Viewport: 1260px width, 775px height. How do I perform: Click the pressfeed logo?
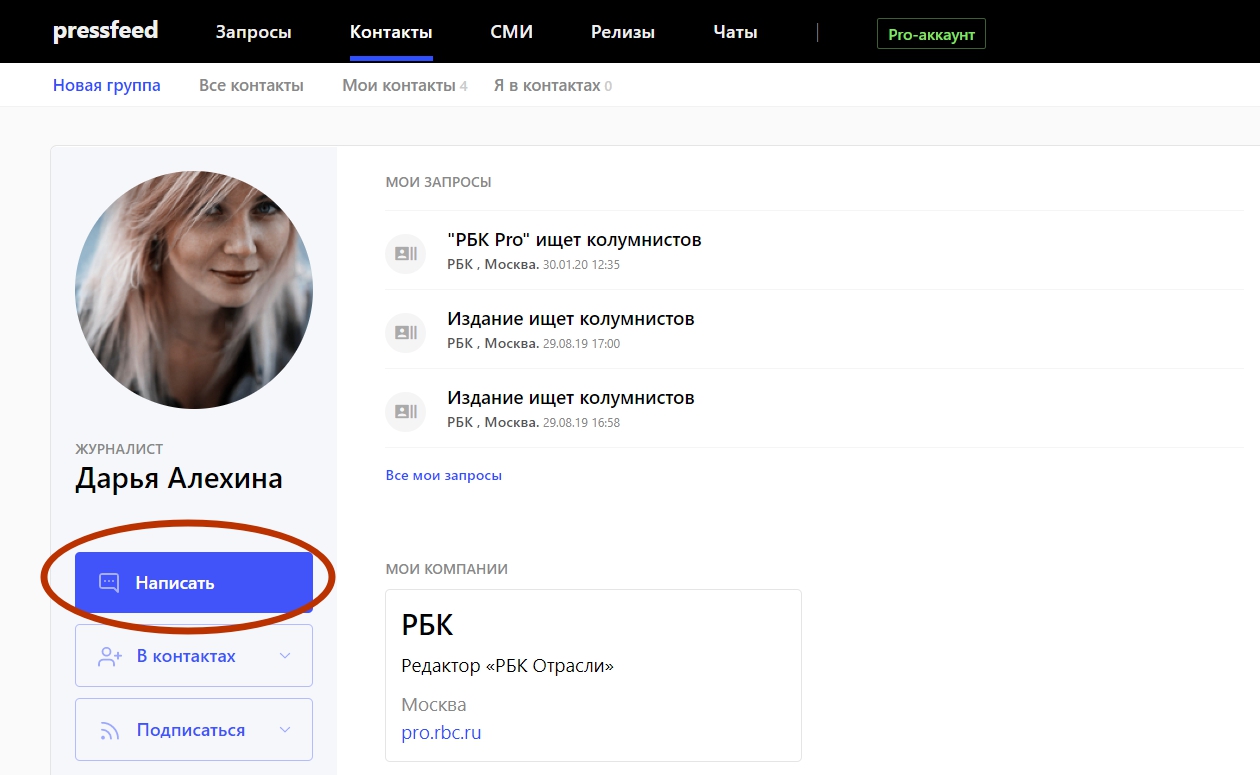tap(105, 31)
